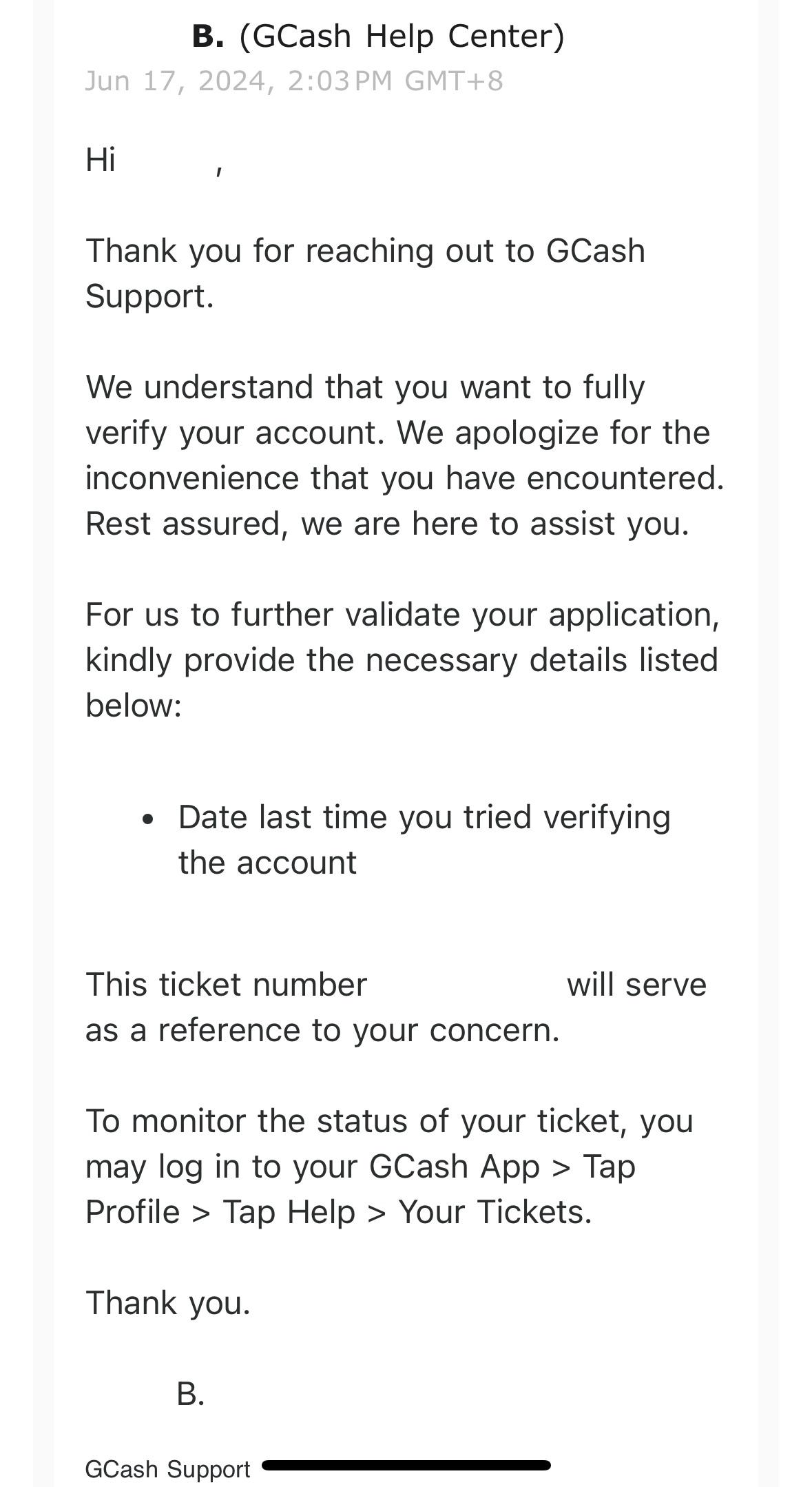Tap the black home indicator bar

coord(406,1465)
